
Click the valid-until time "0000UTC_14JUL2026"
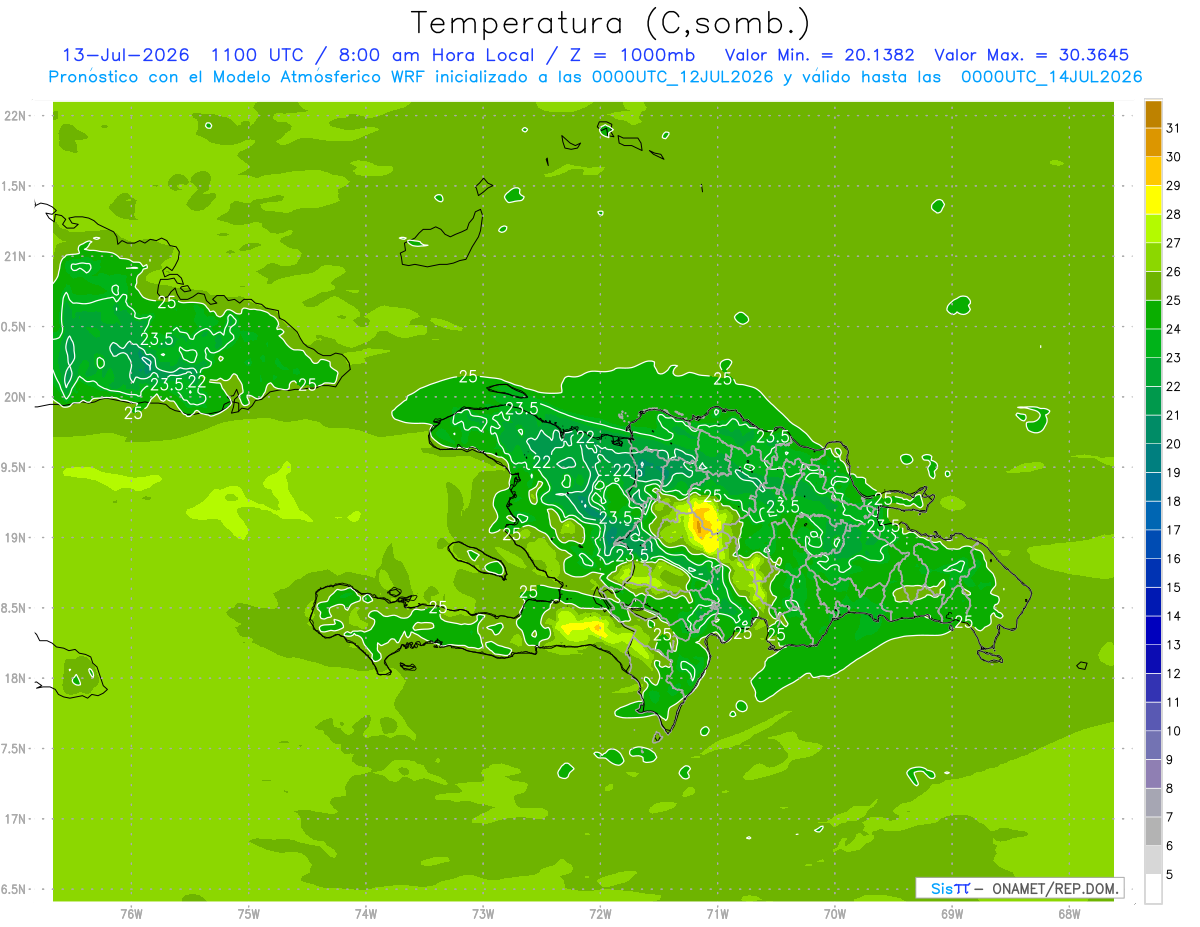pos(1051,77)
